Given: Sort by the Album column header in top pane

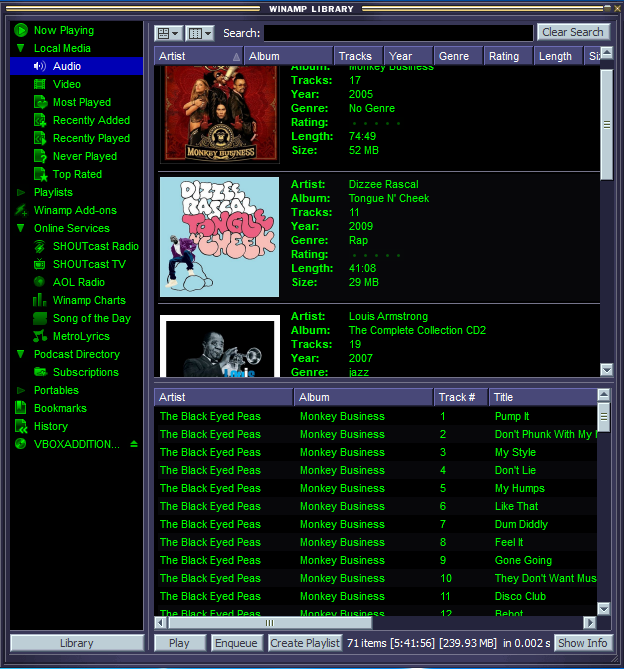Looking at the screenshot, I should (289, 56).
